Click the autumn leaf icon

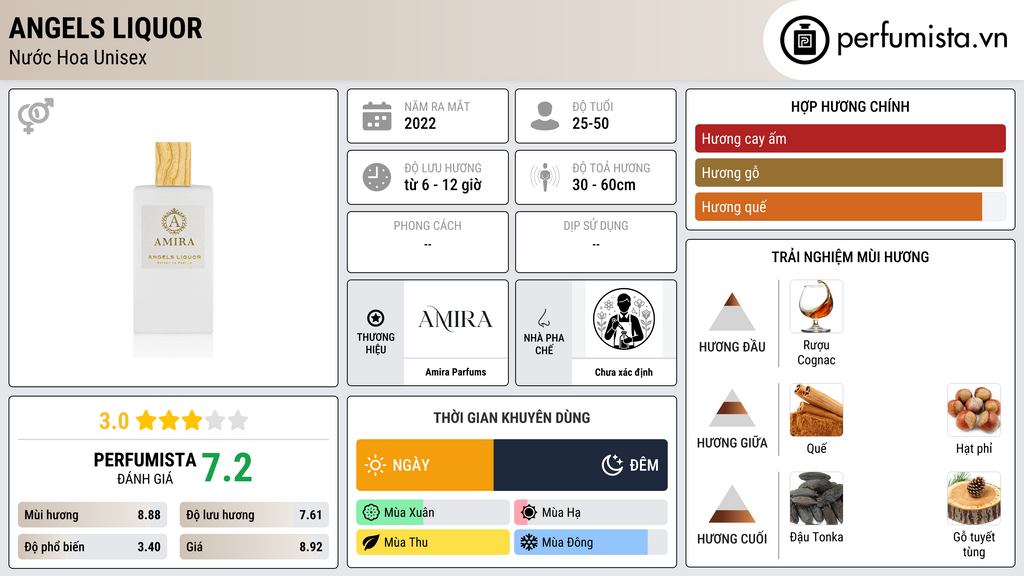coord(371,542)
